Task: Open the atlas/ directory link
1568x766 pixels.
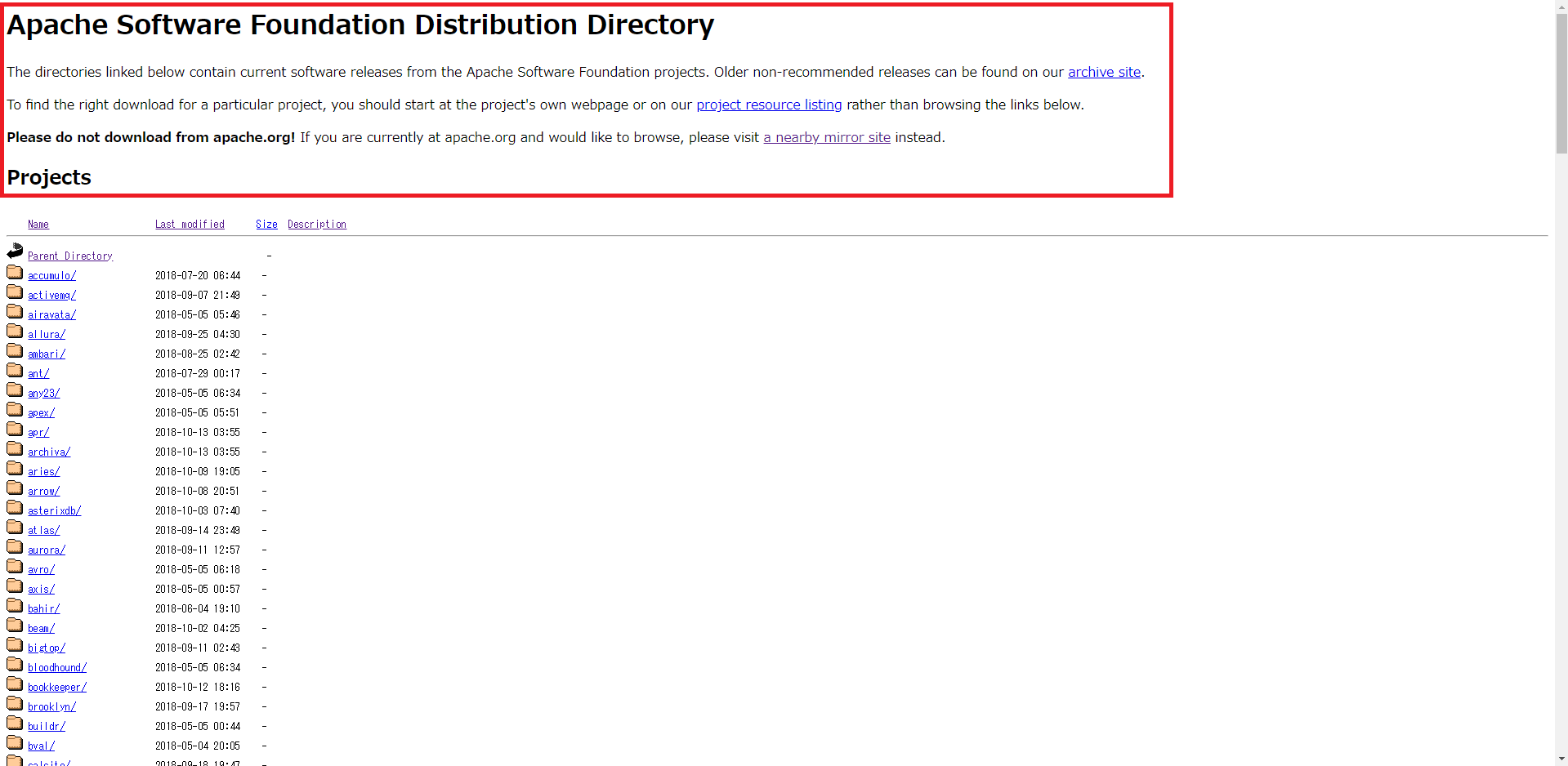Action: [43, 531]
